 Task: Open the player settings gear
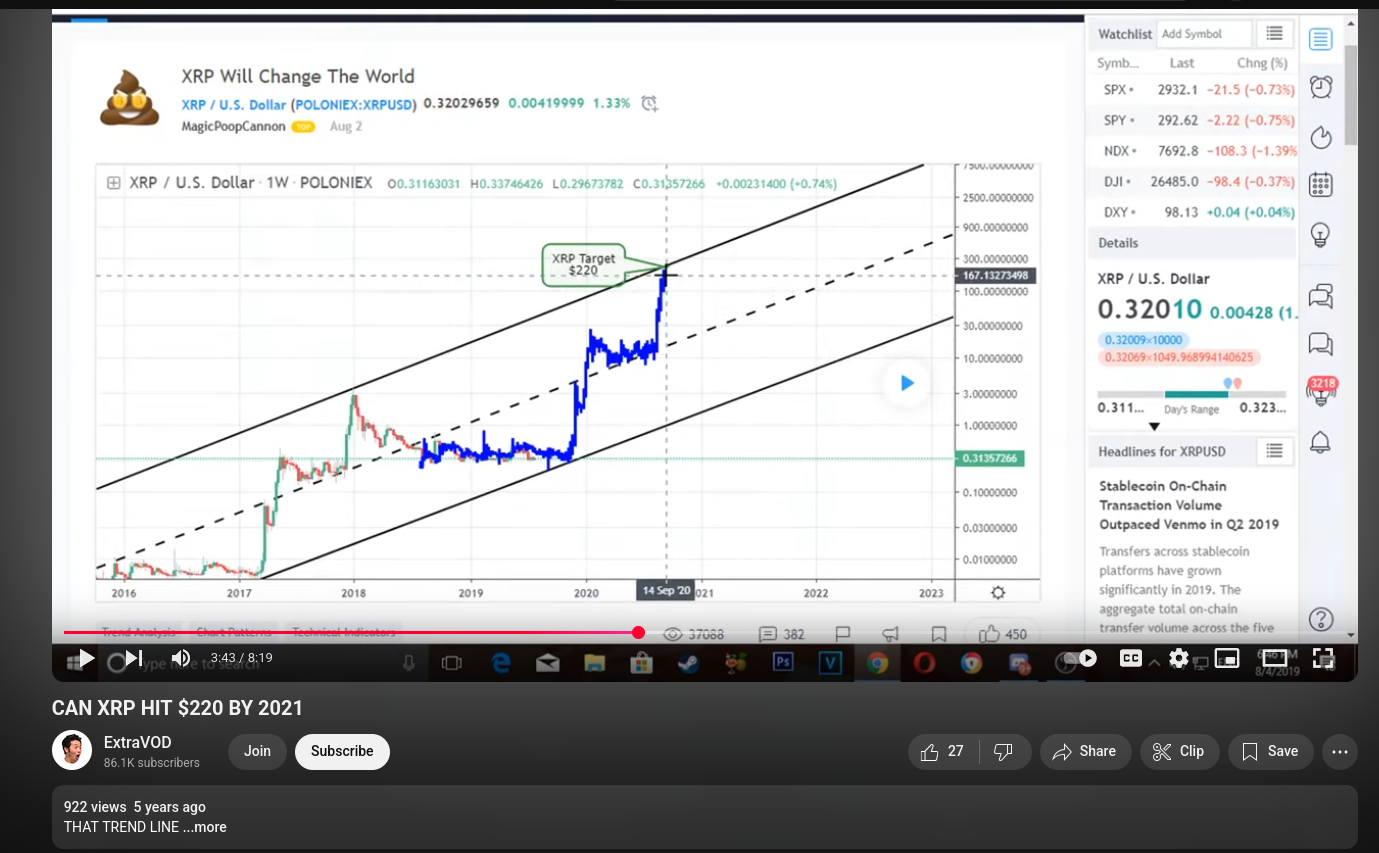pyautogui.click(x=1179, y=658)
